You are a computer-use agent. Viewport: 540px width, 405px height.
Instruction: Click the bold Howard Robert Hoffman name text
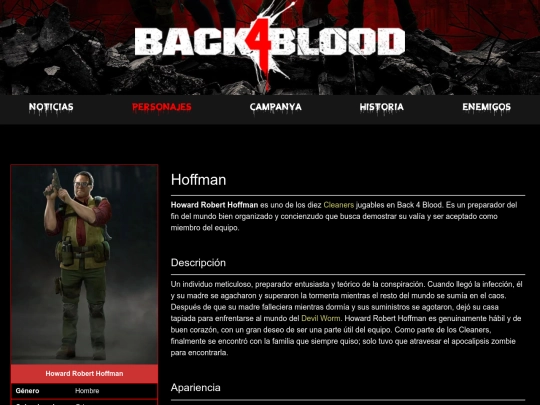tap(214, 205)
